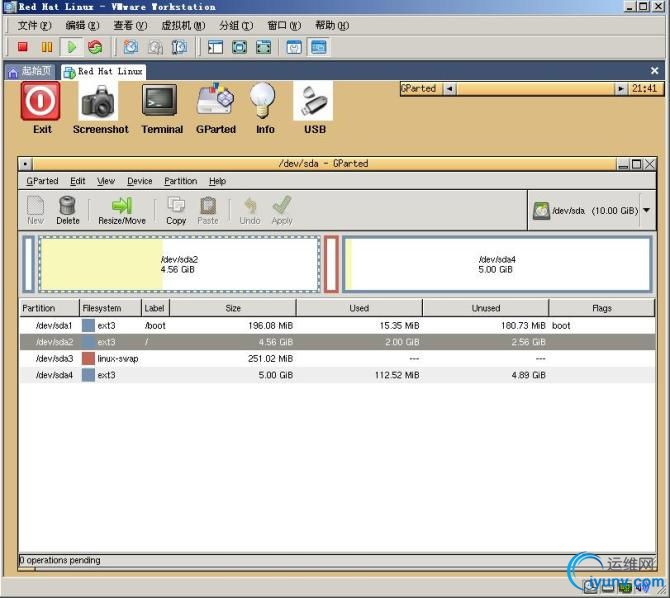Click the Unused column header
Viewport: 670px width, 598px height.
click(486, 308)
